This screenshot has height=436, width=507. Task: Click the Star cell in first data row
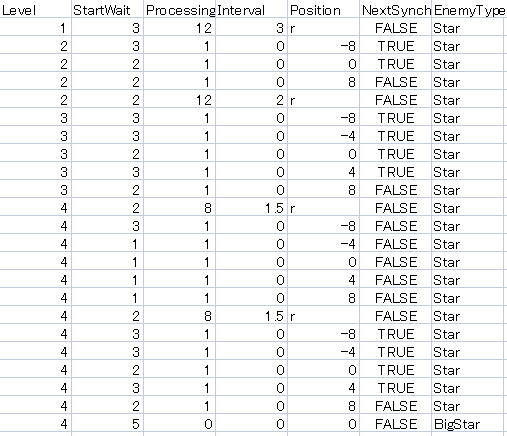(x=468, y=28)
